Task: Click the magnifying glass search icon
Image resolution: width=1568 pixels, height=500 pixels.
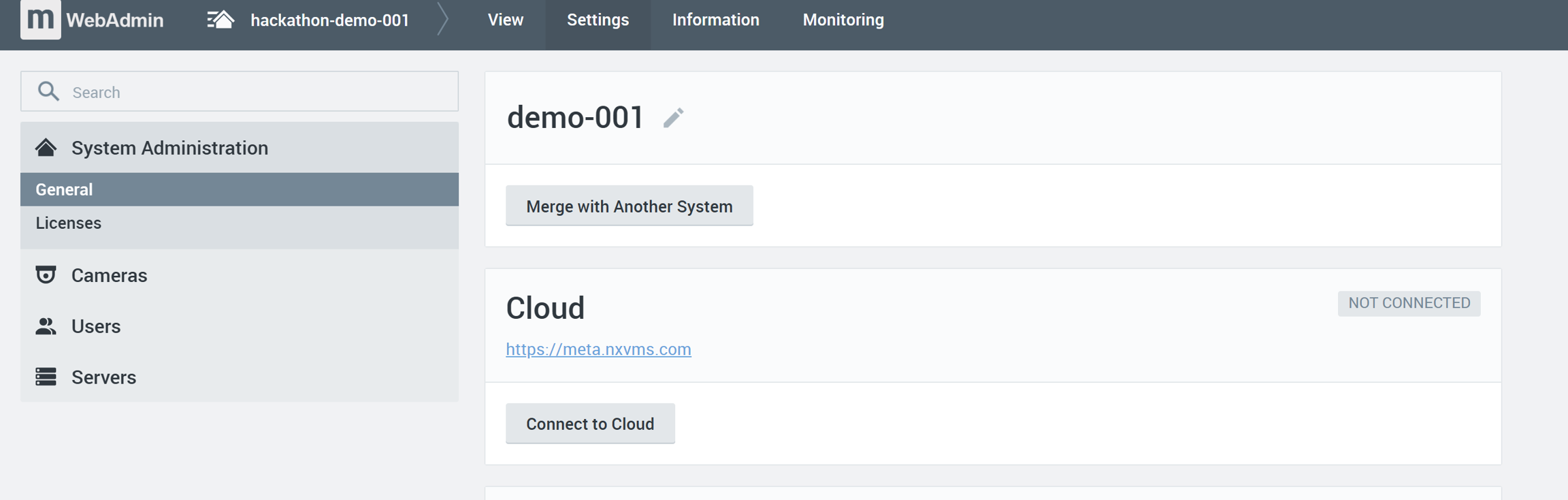Action: 48,91
